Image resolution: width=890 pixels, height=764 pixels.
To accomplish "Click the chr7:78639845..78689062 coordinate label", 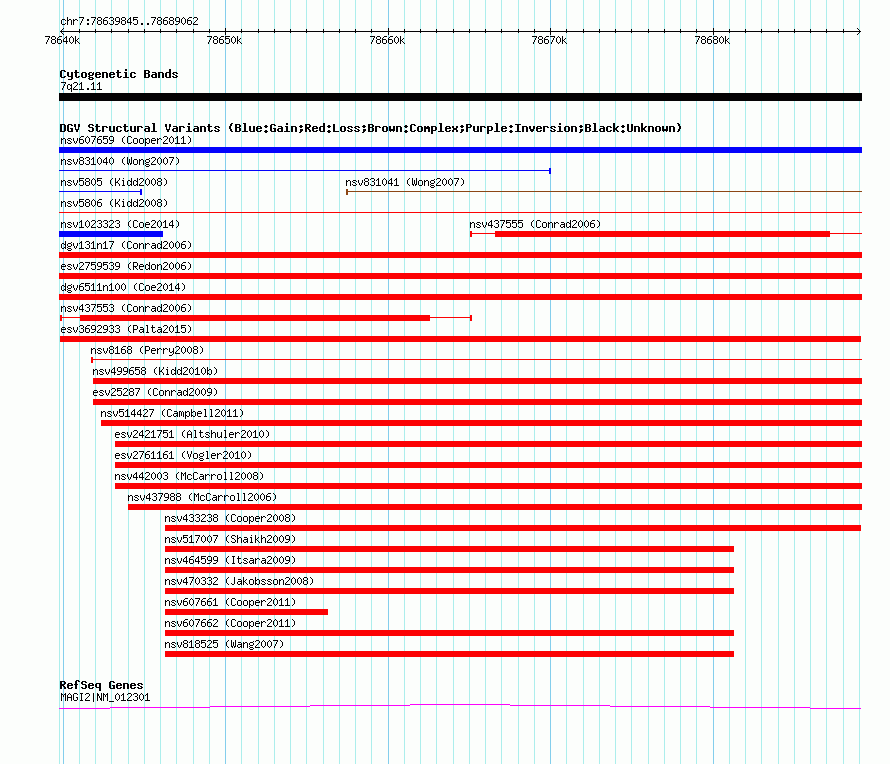I will click(129, 21).
